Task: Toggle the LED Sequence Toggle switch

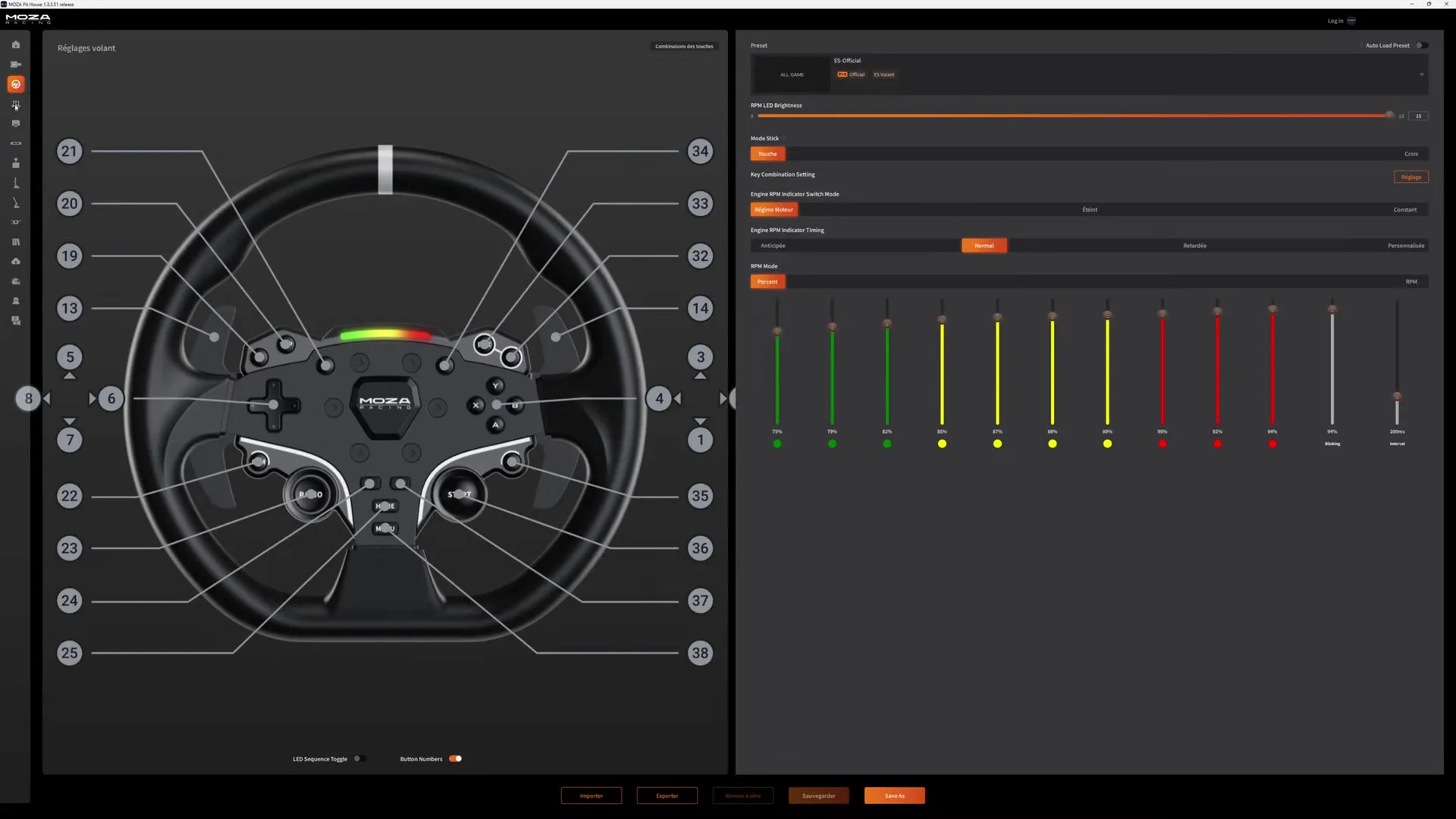Action: (359, 758)
